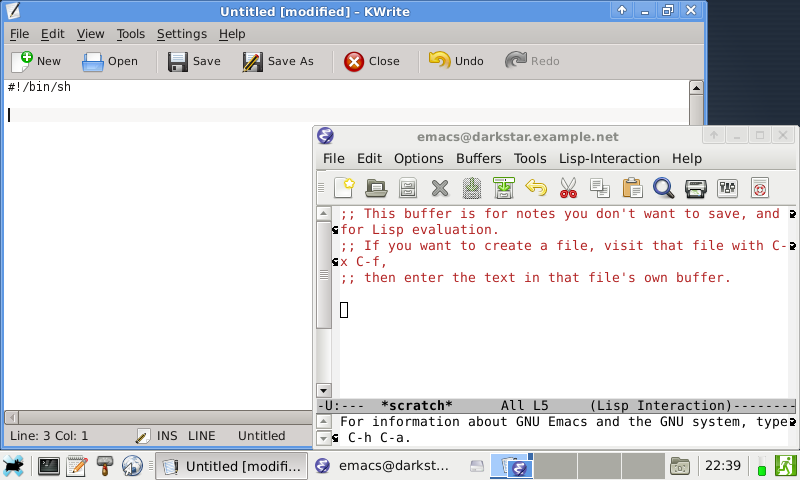Viewport: 800px width, 480px height.
Task: Toggle INS insert mode in KWrite status bar
Action: (x=167, y=436)
